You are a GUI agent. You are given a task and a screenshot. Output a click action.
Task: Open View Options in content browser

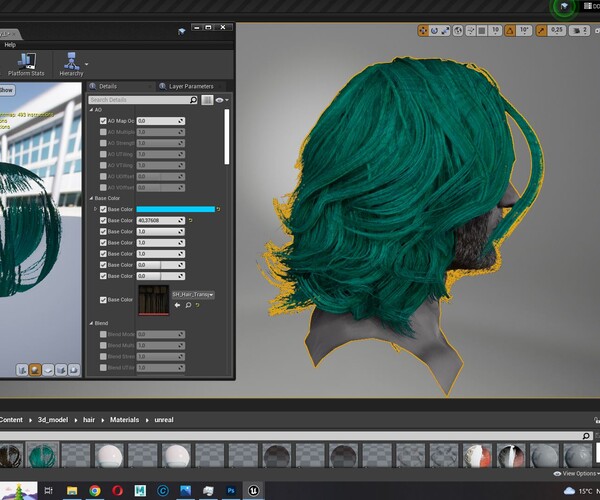[x=576, y=474]
